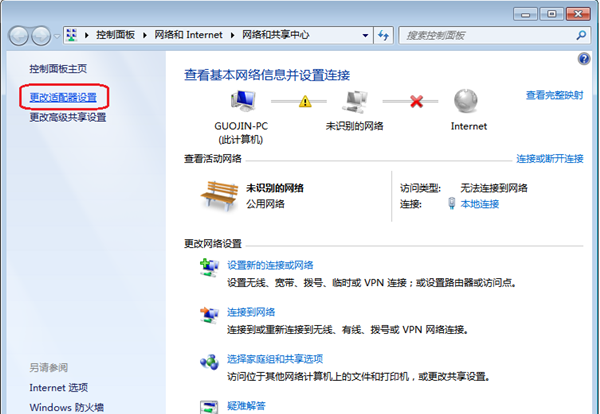The width and height of the screenshot is (600, 414).
Task: Close the window with red X
Action: tap(578, 14)
